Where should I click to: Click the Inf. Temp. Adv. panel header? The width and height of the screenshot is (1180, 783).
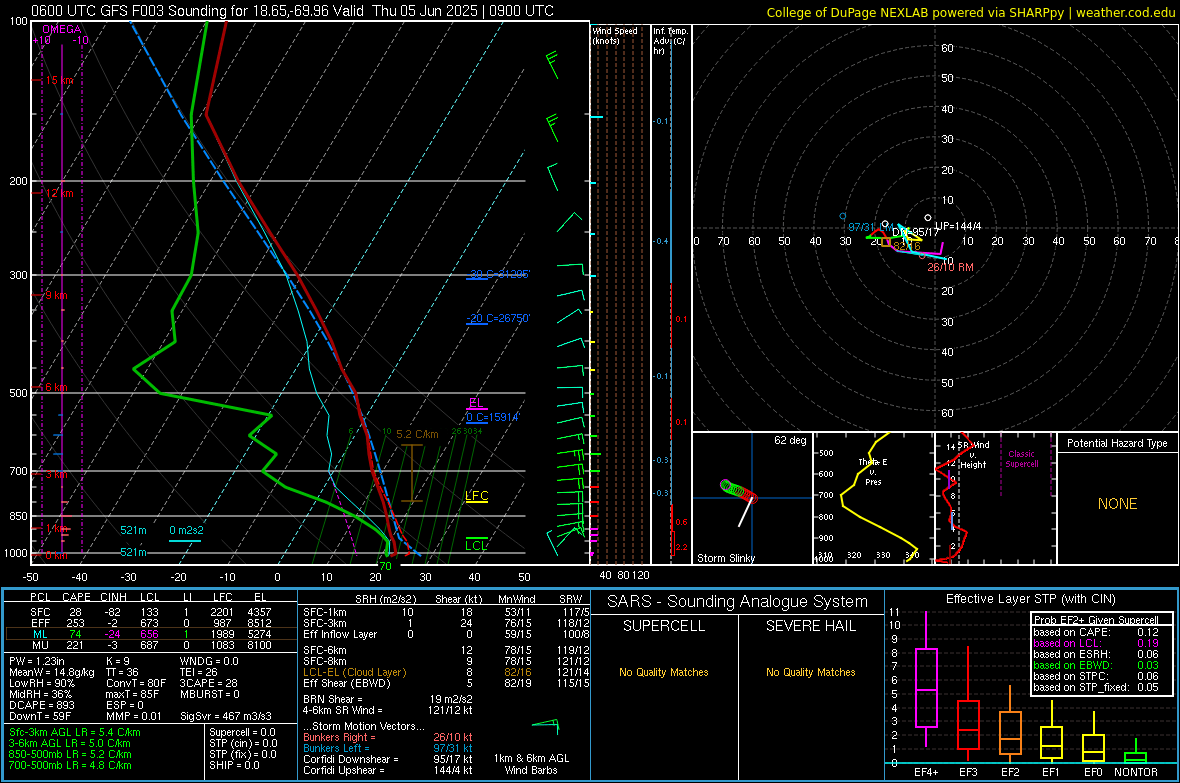(x=670, y=41)
